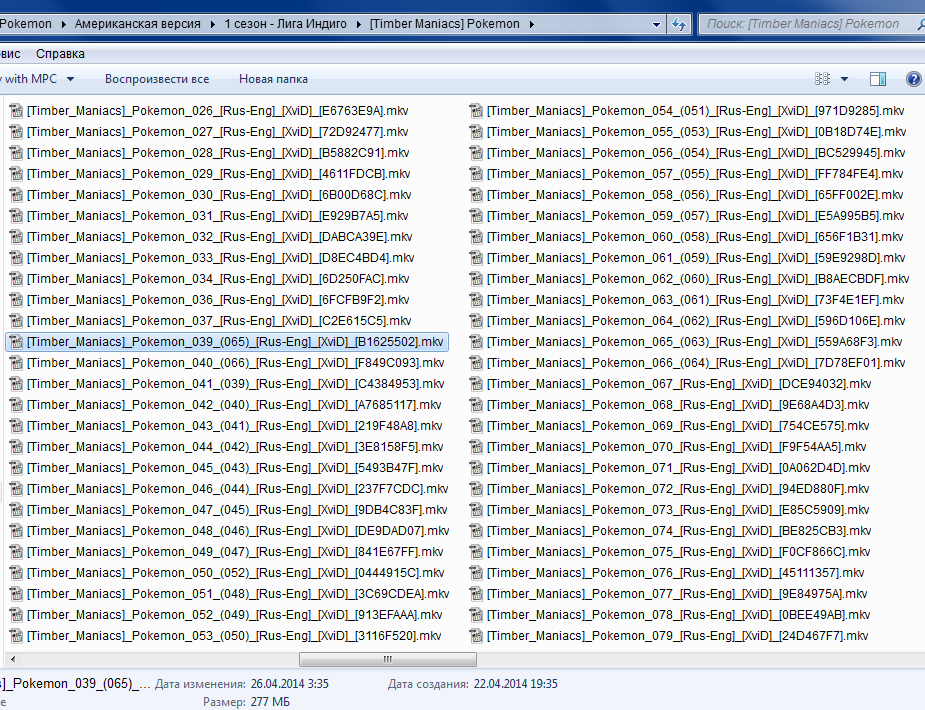Click creation date value 22.04.2014 19:35
This screenshot has width=925, height=710.
516,684
